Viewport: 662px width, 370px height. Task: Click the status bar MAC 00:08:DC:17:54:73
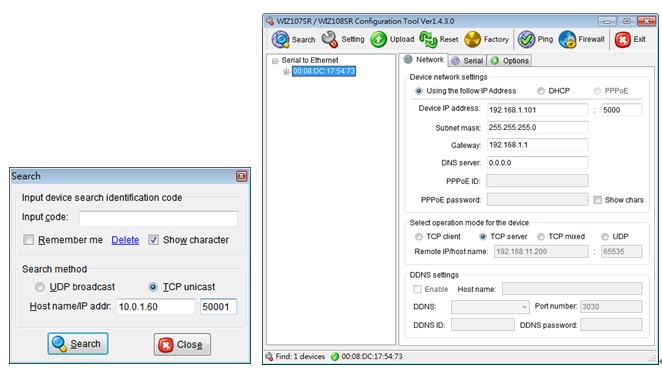[x=372, y=356]
